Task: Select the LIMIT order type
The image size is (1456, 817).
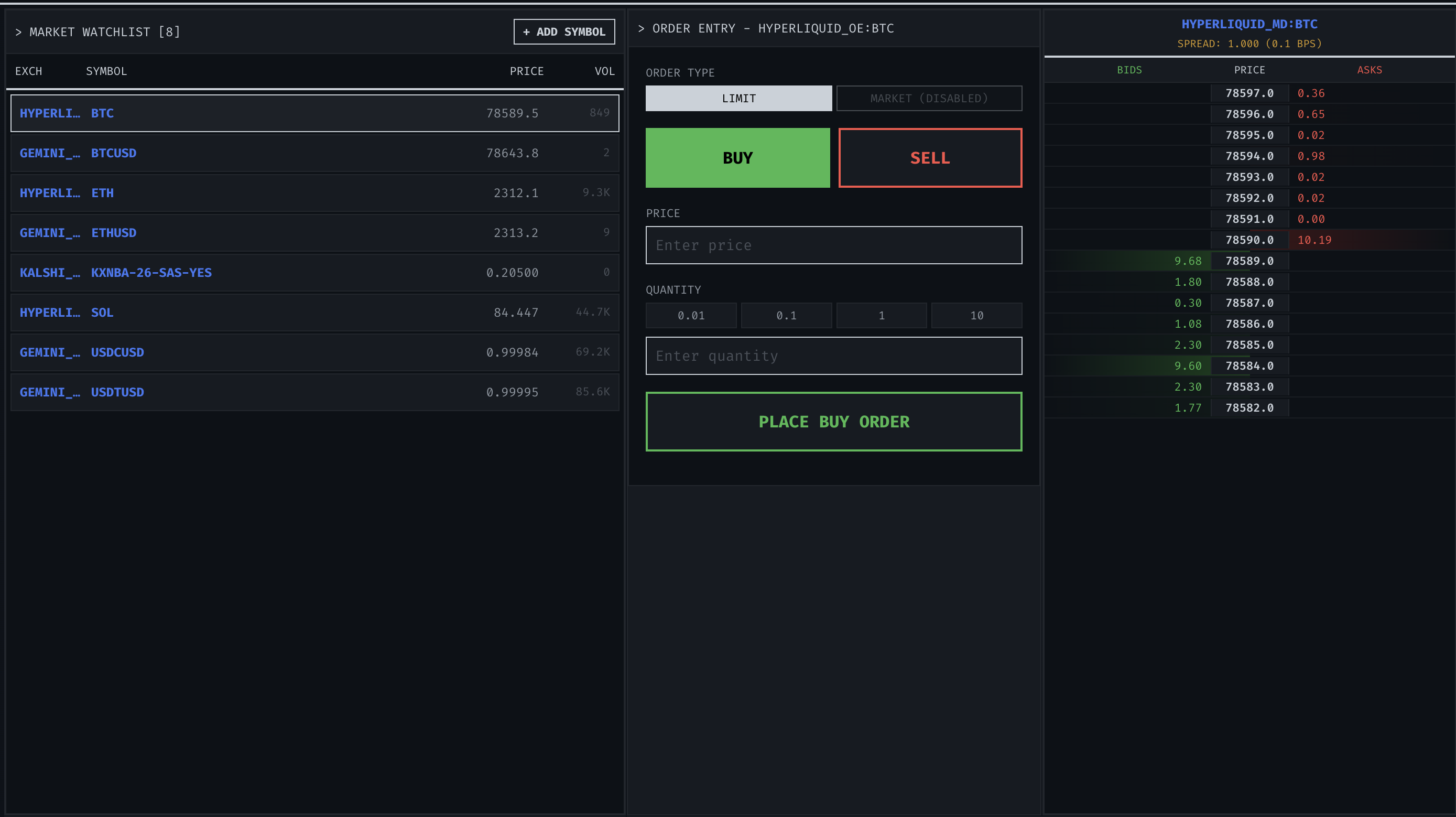Action: 738,99
